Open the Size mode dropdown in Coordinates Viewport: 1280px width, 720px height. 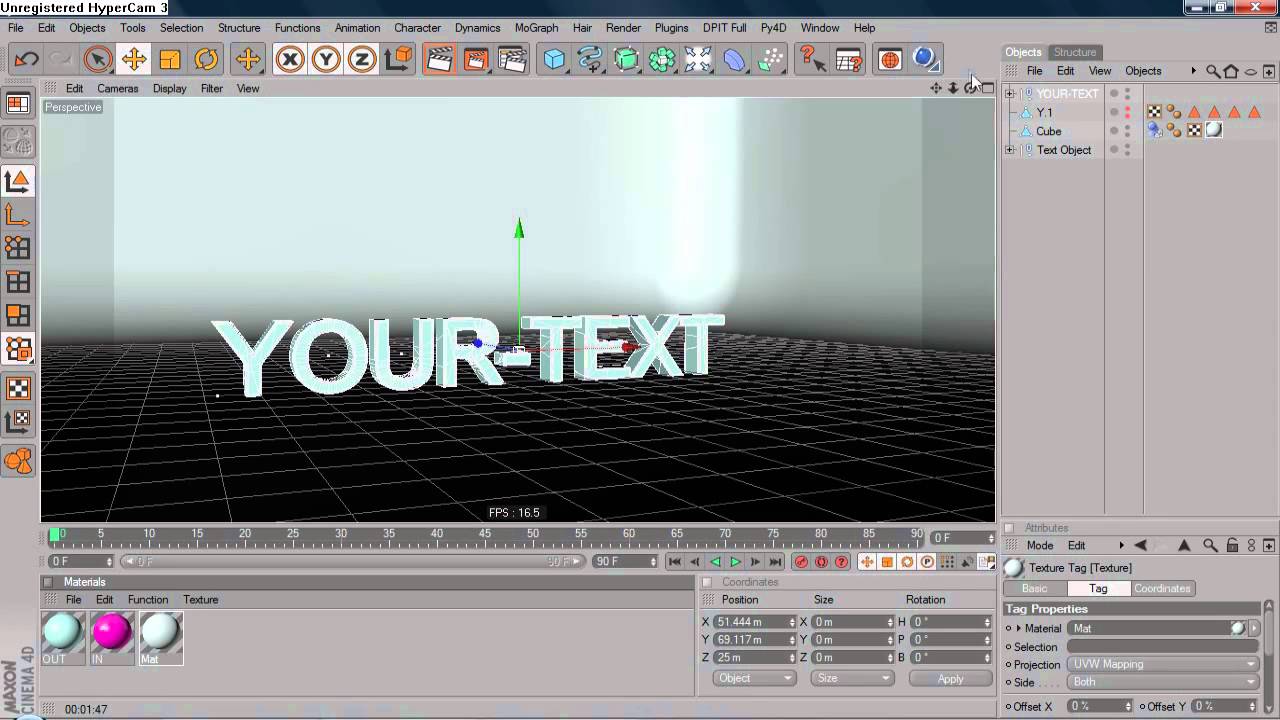[x=851, y=678]
